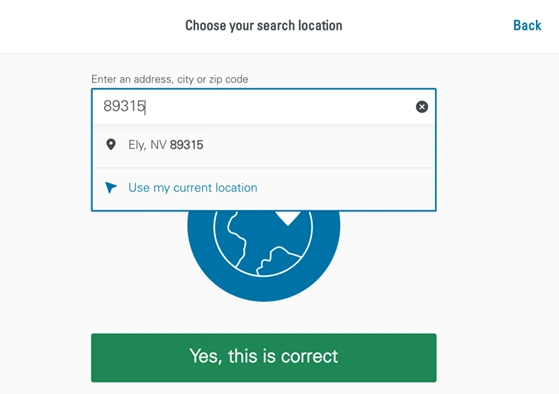This screenshot has height=394, width=559.
Task: Confirm with 'Yes, this is correct' button
Action: 264,358
